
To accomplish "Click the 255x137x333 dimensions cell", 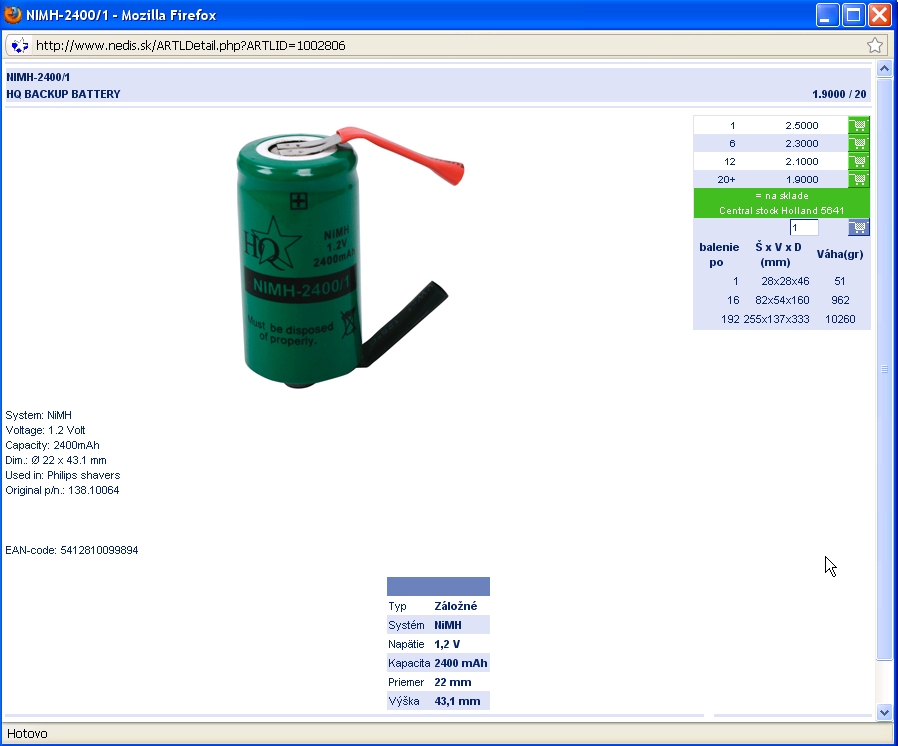I will (777, 319).
